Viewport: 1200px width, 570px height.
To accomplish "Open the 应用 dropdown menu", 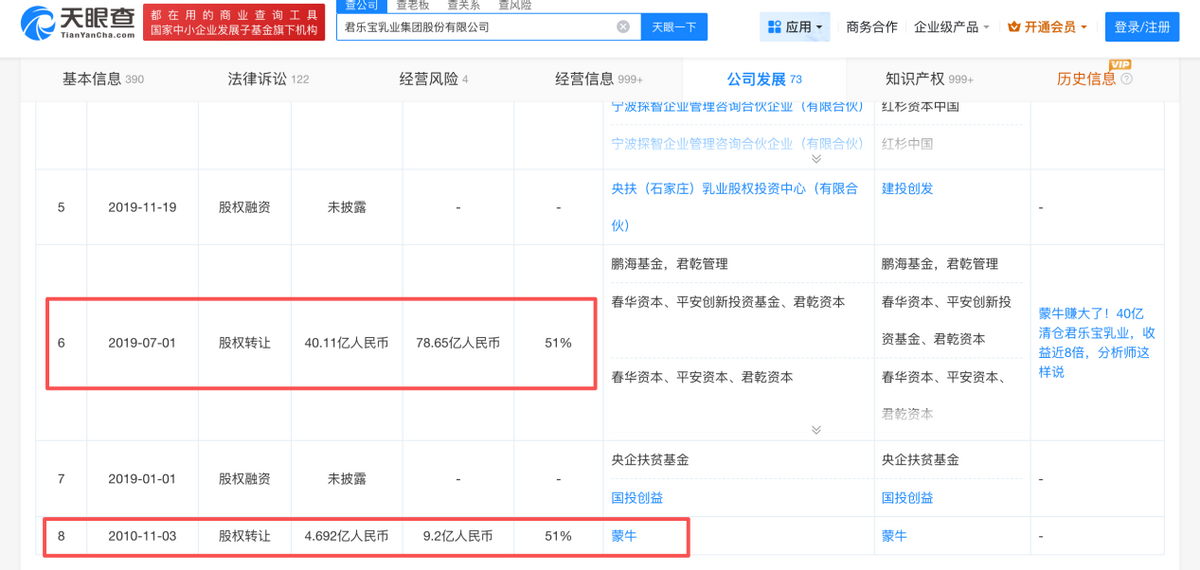I will pyautogui.click(x=796, y=27).
